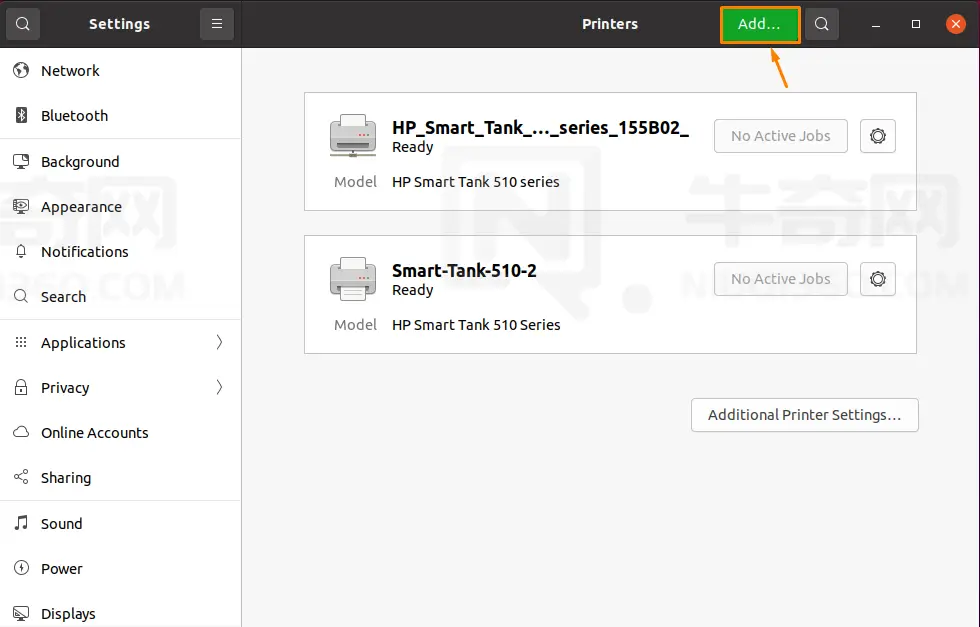Image resolution: width=980 pixels, height=627 pixels.
Task: Open Network settings in sidebar
Action: tap(120, 71)
